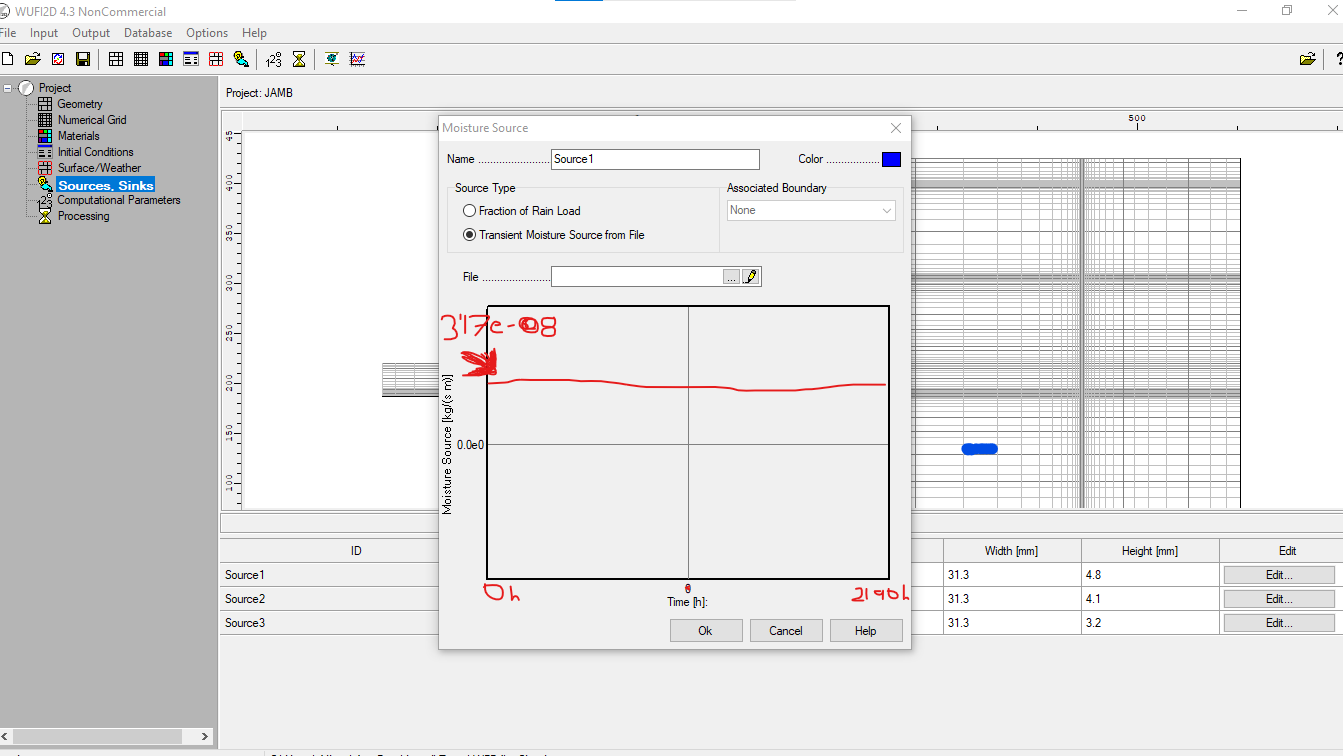This screenshot has height=756, width=1343.
Task: Click the Surface/Weather red grid toolbar icon
Action: pyautogui.click(x=216, y=59)
